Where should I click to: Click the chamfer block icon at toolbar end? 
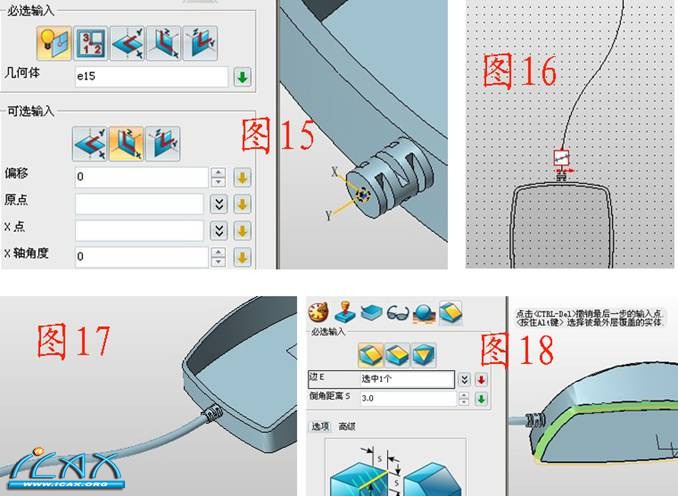coord(451,312)
